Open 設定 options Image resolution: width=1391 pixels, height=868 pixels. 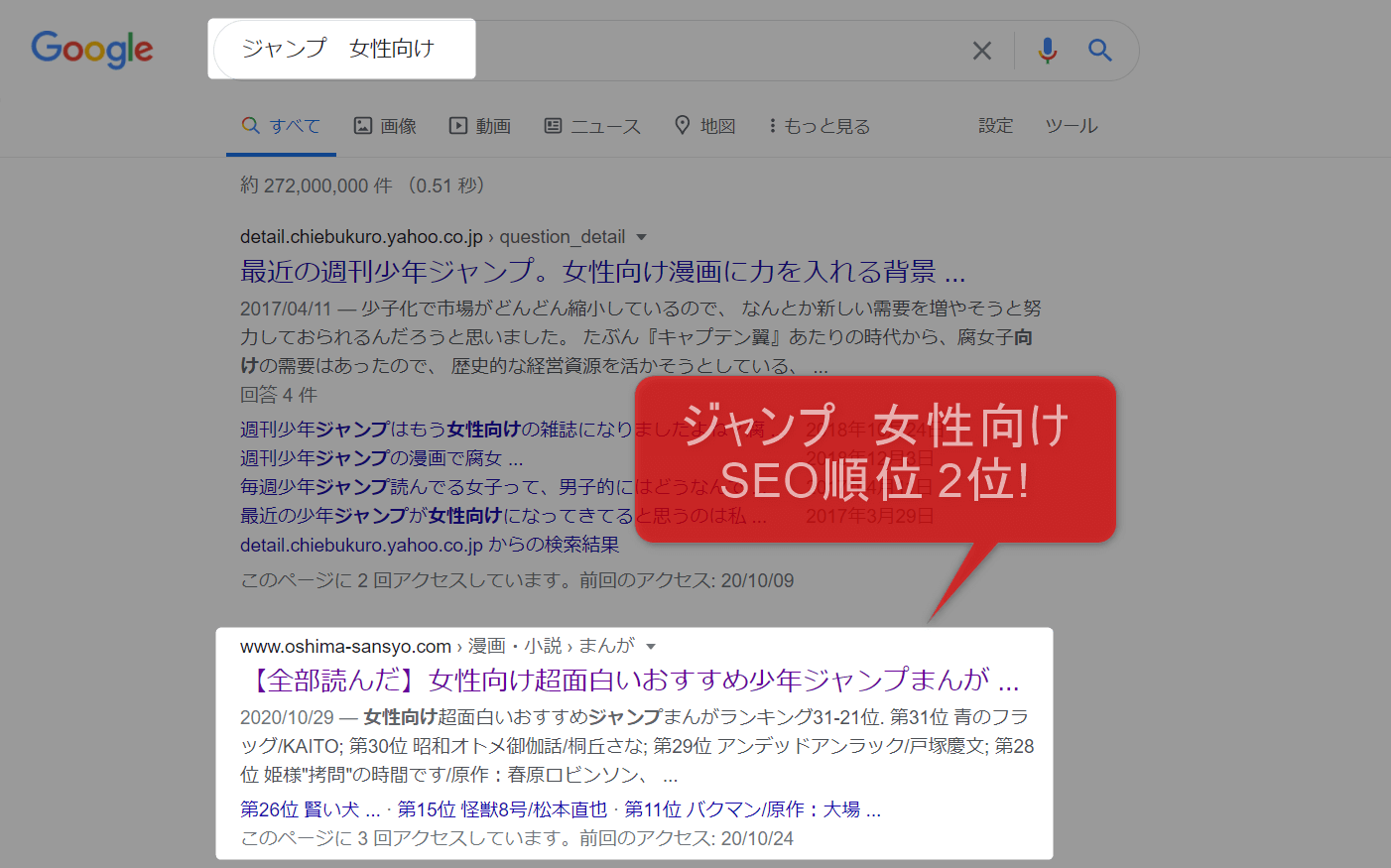click(995, 126)
